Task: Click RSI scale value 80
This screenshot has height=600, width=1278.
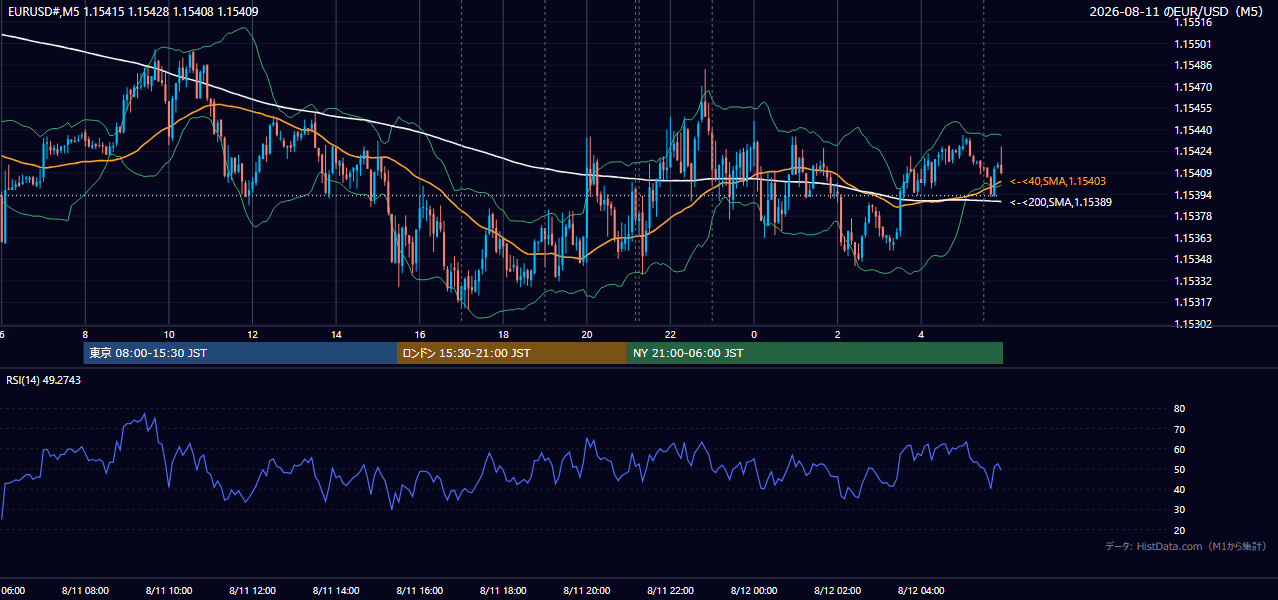Action: pos(1179,409)
